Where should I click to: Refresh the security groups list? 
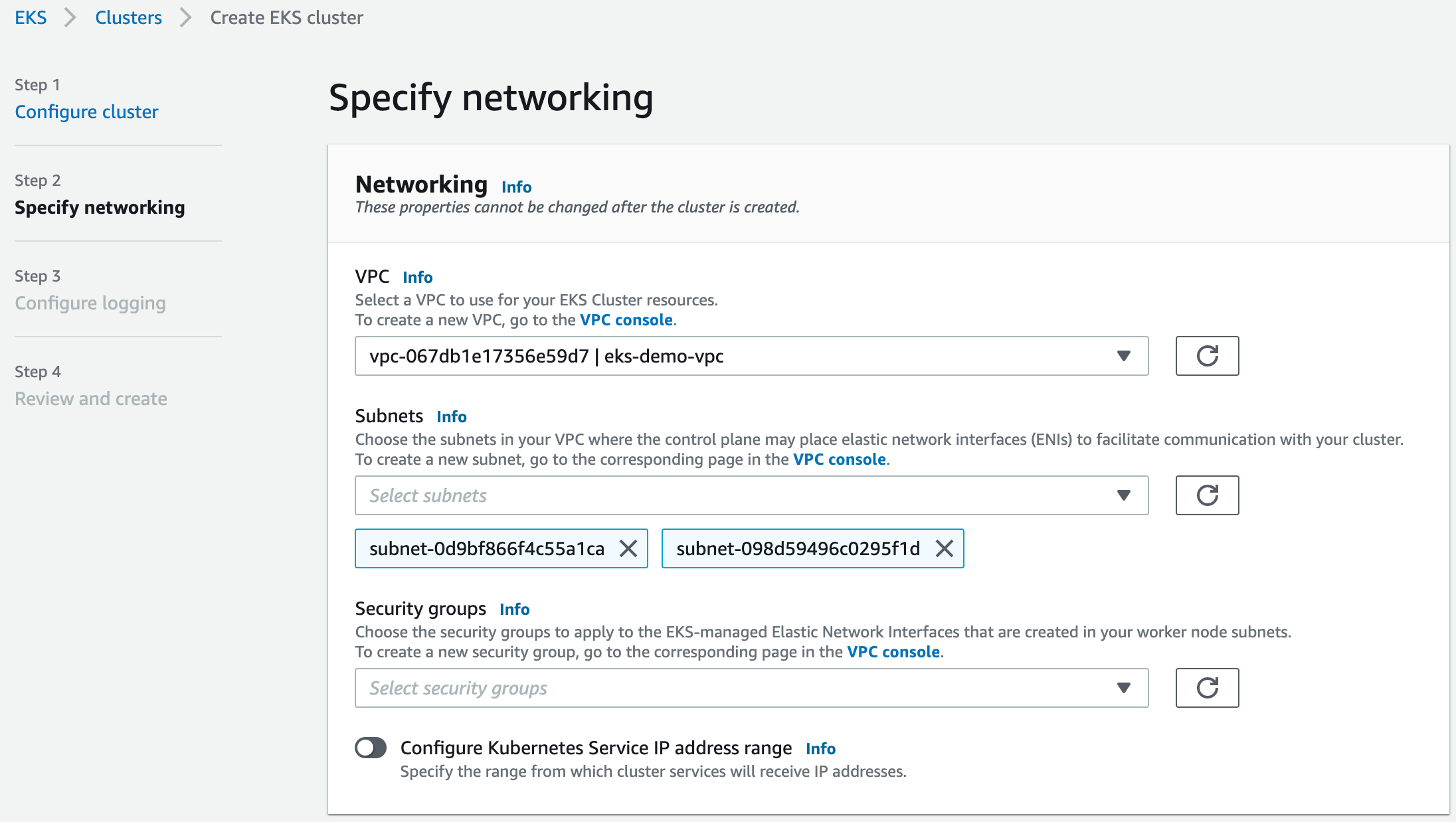1206,688
